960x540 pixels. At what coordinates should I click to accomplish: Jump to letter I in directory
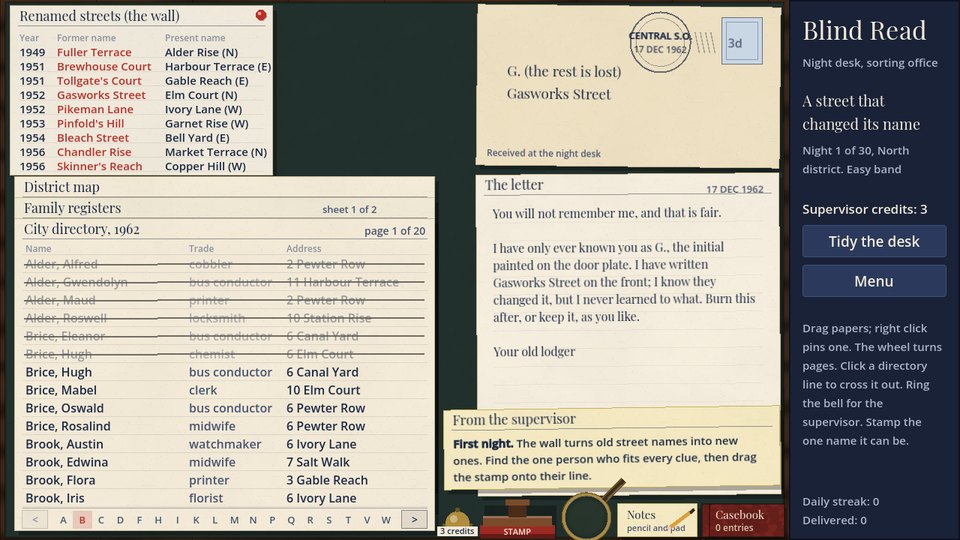(x=177, y=520)
